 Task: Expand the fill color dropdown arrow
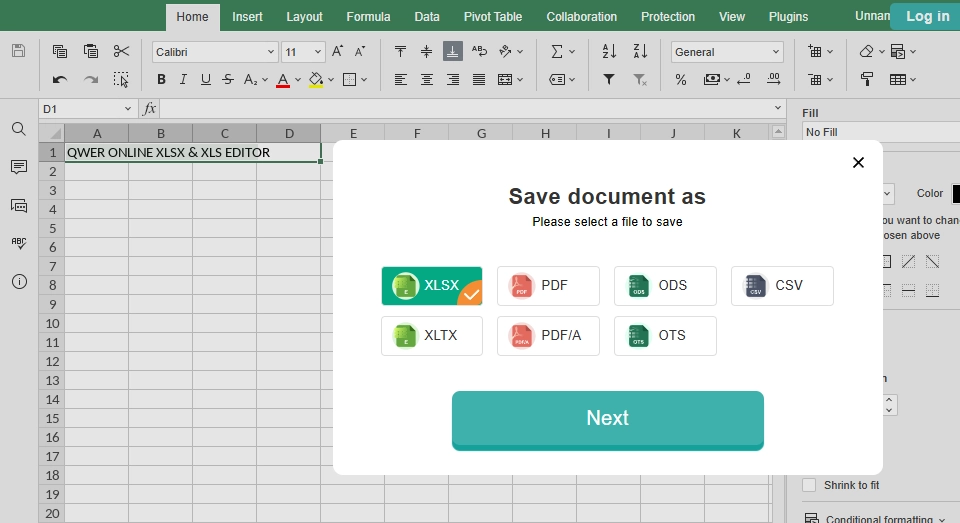(331, 80)
